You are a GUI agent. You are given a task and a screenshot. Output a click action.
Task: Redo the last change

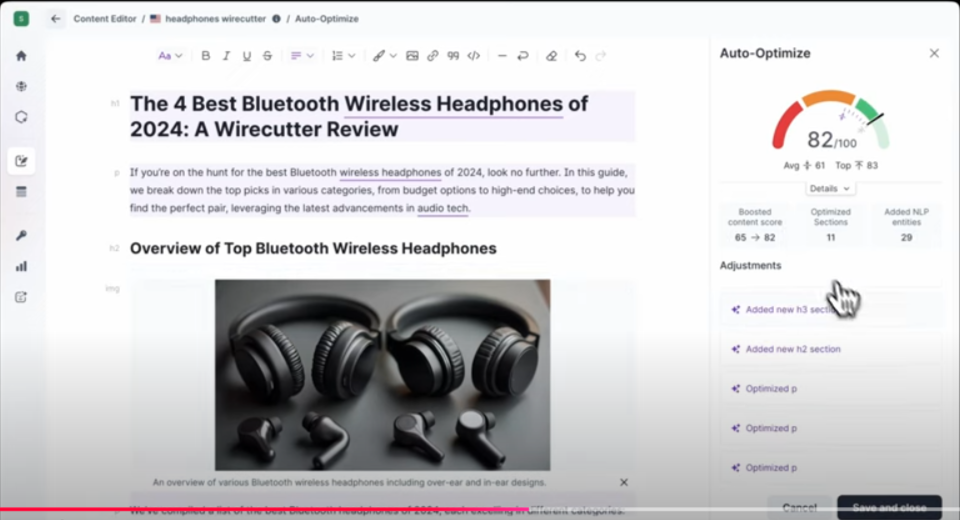pyautogui.click(x=601, y=56)
